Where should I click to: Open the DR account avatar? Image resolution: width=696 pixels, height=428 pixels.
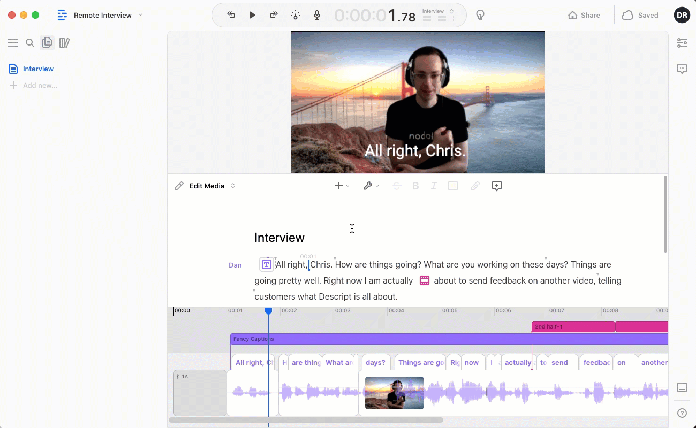coord(682,15)
